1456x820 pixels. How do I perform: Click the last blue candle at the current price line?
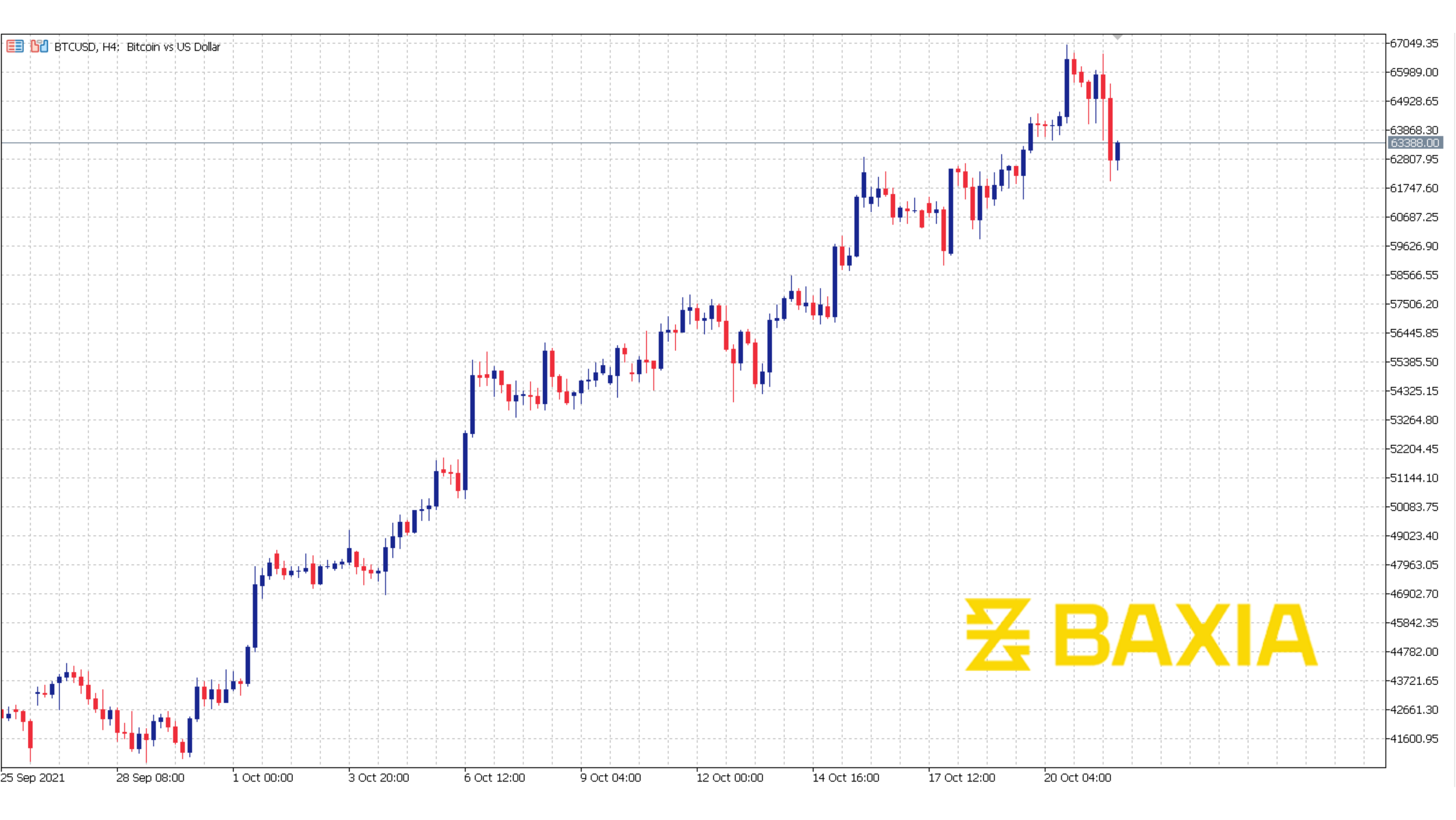point(1117,151)
